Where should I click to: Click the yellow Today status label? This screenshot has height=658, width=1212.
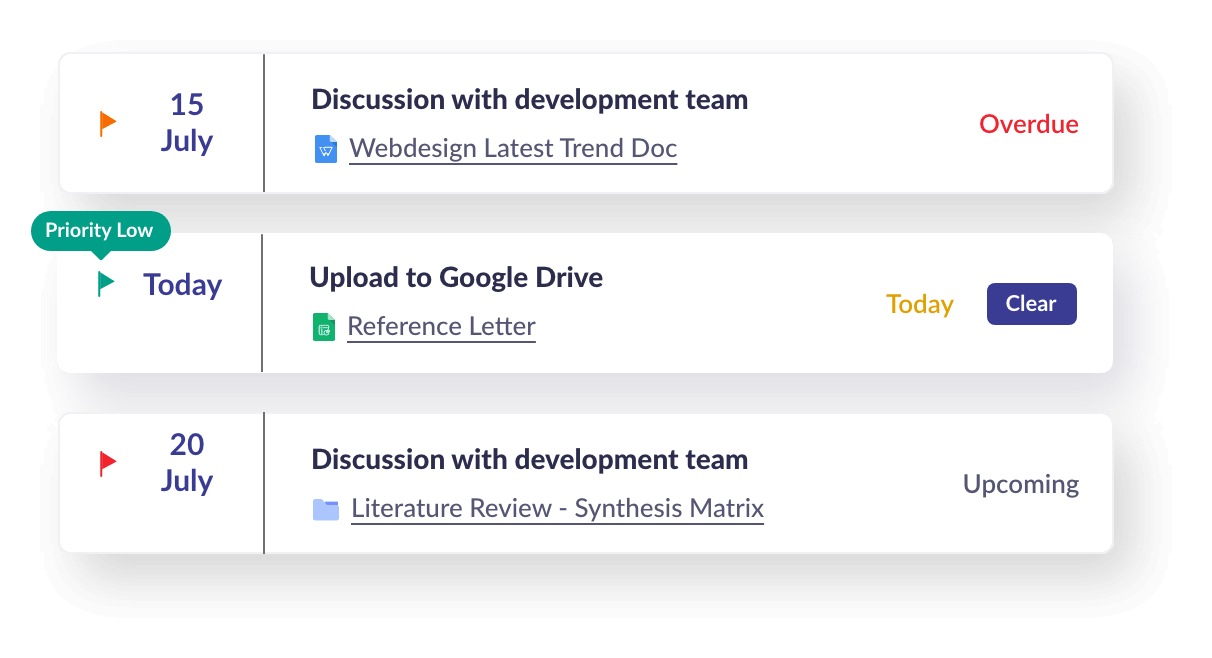[x=919, y=304]
